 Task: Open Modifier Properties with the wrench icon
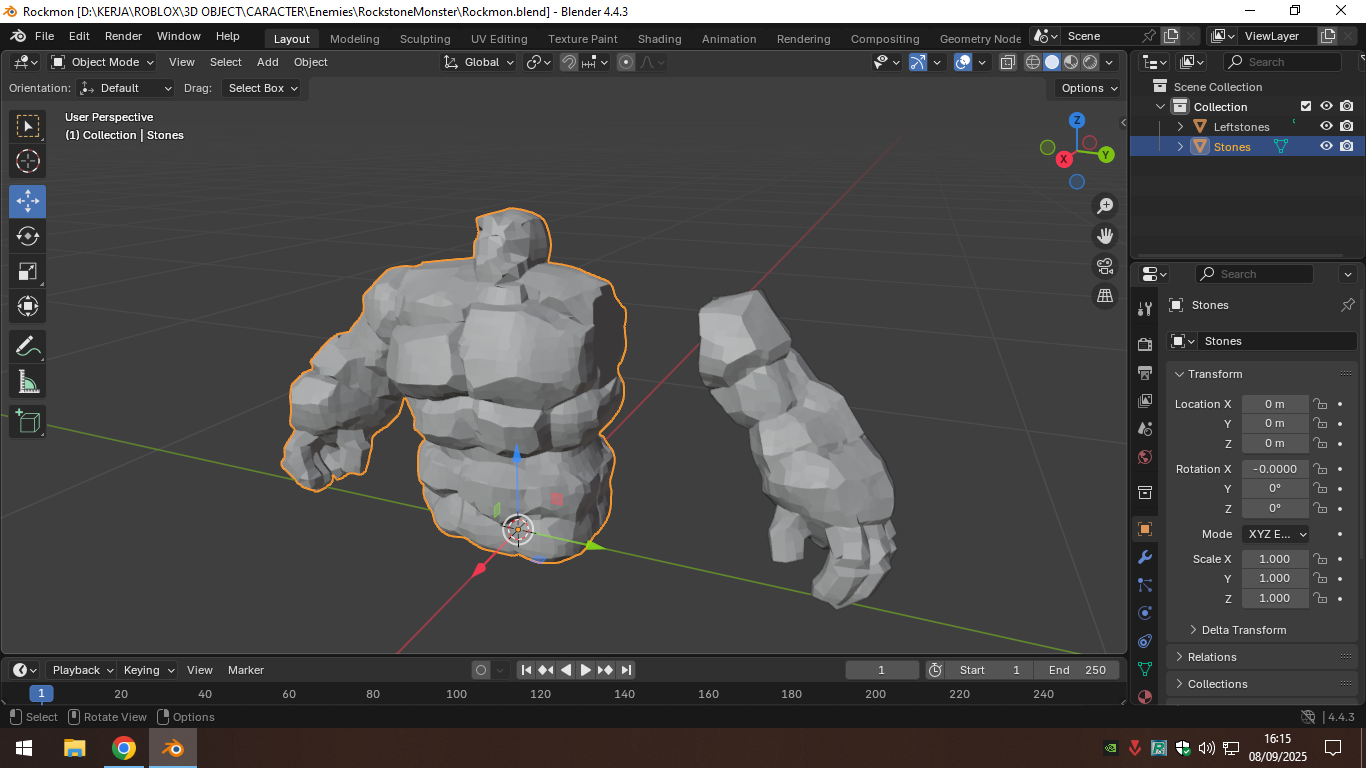click(x=1145, y=556)
